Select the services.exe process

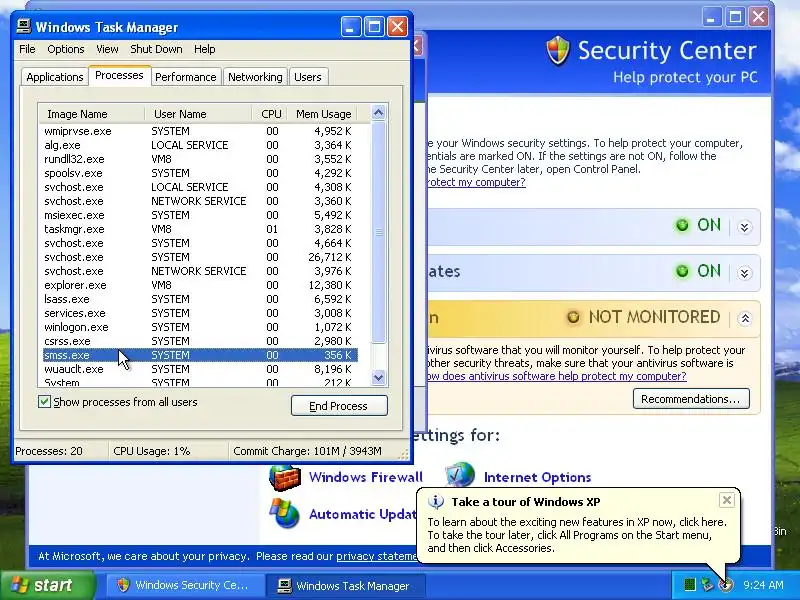[200, 313]
